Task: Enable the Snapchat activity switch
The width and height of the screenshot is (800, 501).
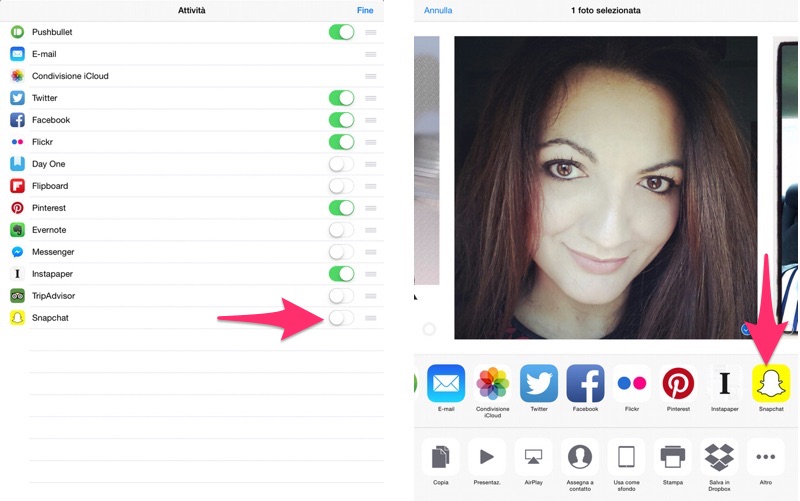Action: point(341,318)
